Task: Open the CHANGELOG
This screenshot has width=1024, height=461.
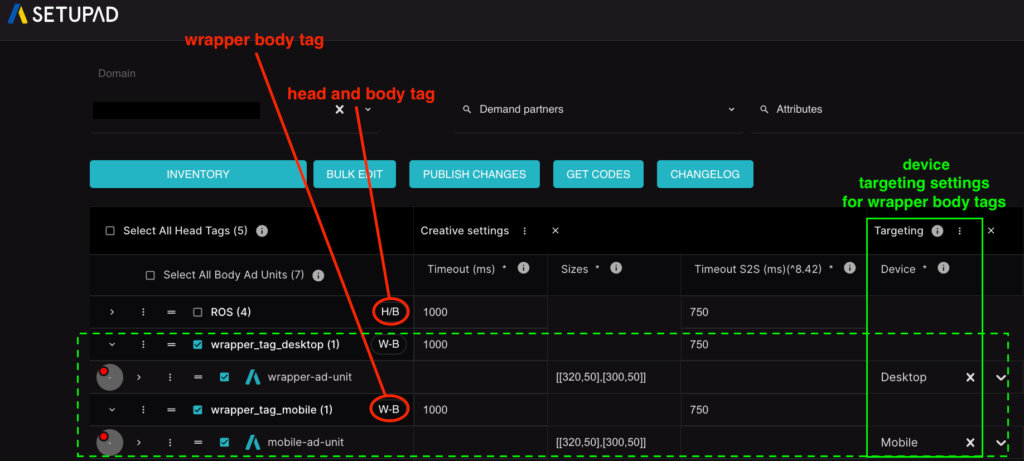Action: 705,174
